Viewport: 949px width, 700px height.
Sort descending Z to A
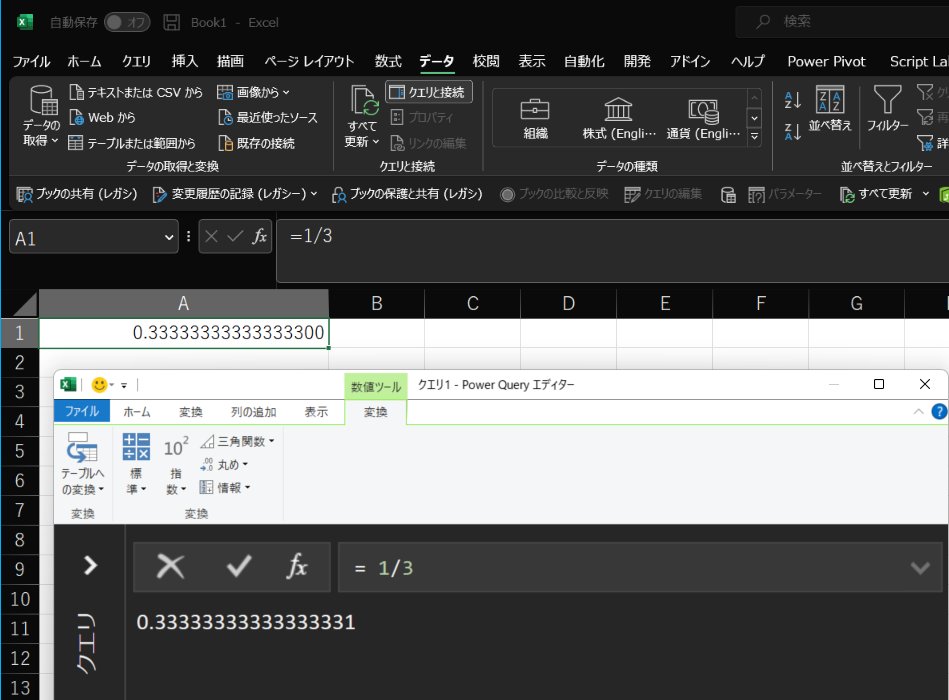click(x=792, y=131)
